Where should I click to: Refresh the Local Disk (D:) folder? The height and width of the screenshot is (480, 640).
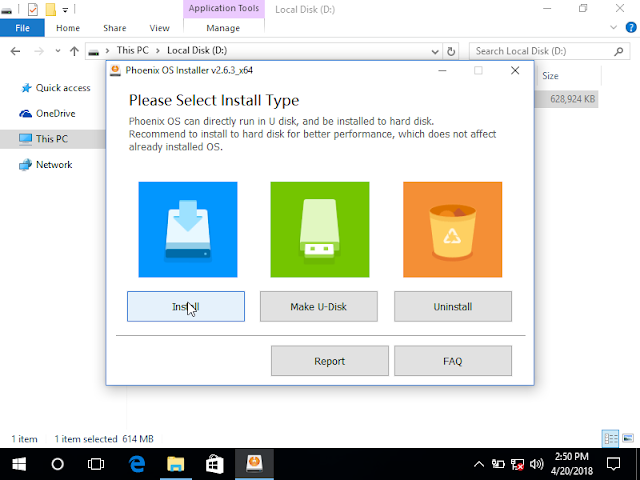451,51
